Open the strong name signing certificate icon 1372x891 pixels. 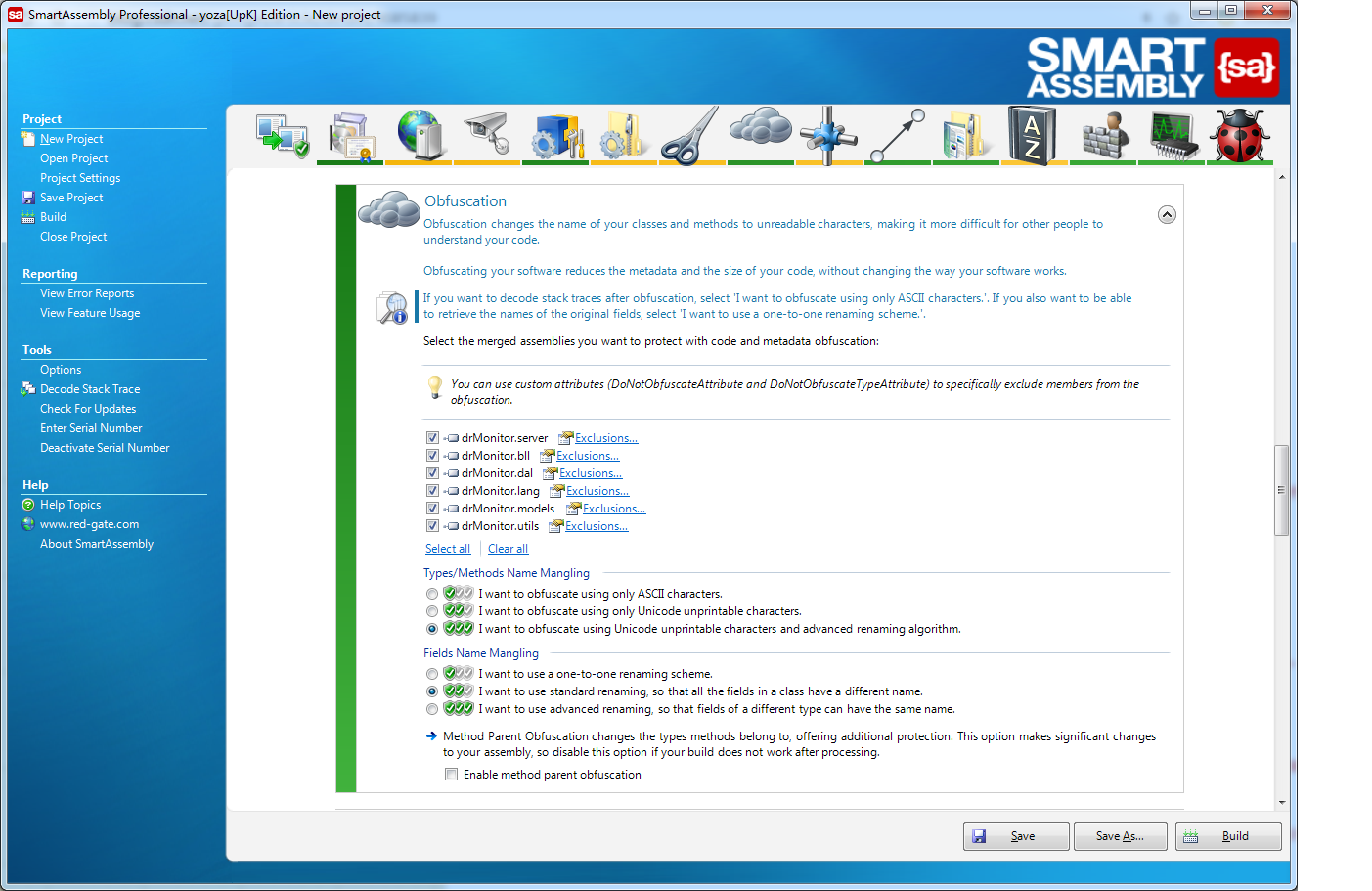[352, 136]
